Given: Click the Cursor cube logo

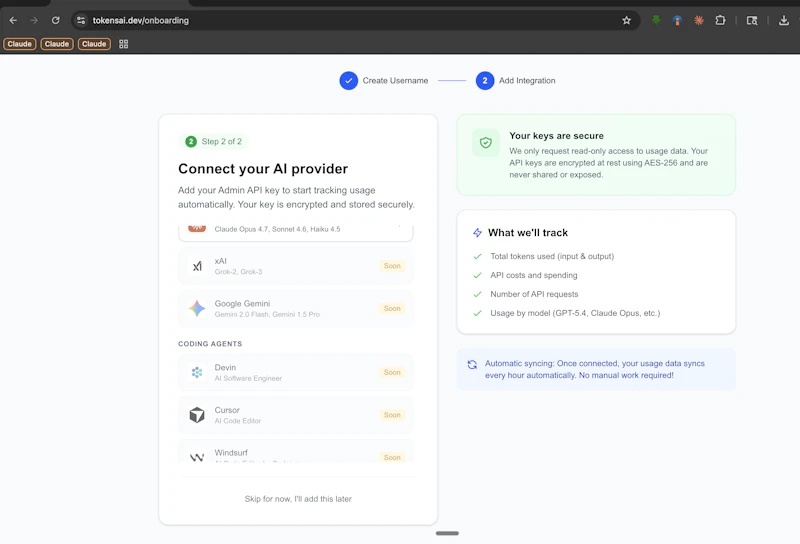Looking at the screenshot, I should [x=197, y=415].
